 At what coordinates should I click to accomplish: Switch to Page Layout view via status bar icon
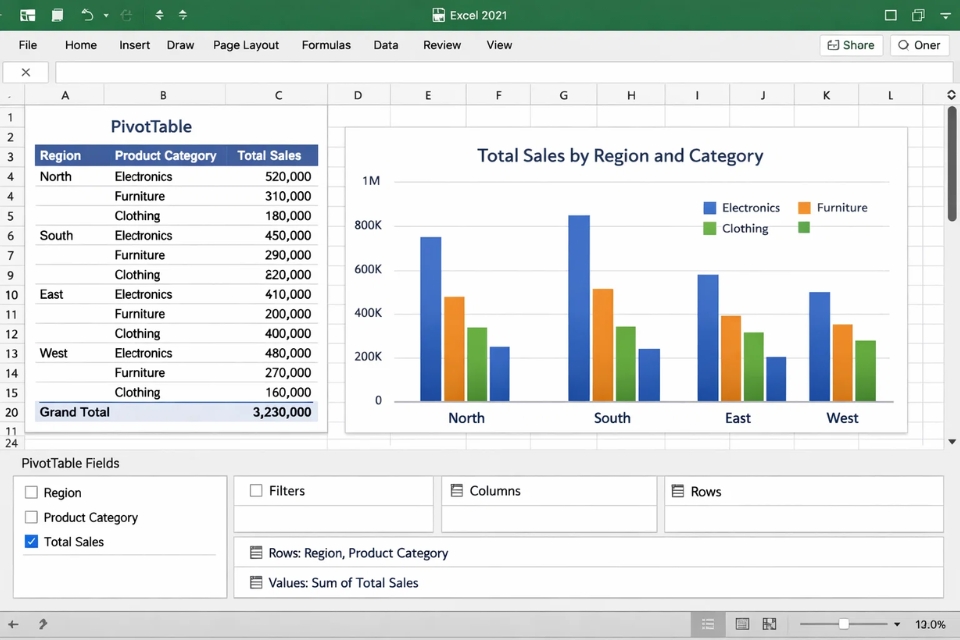click(743, 623)
